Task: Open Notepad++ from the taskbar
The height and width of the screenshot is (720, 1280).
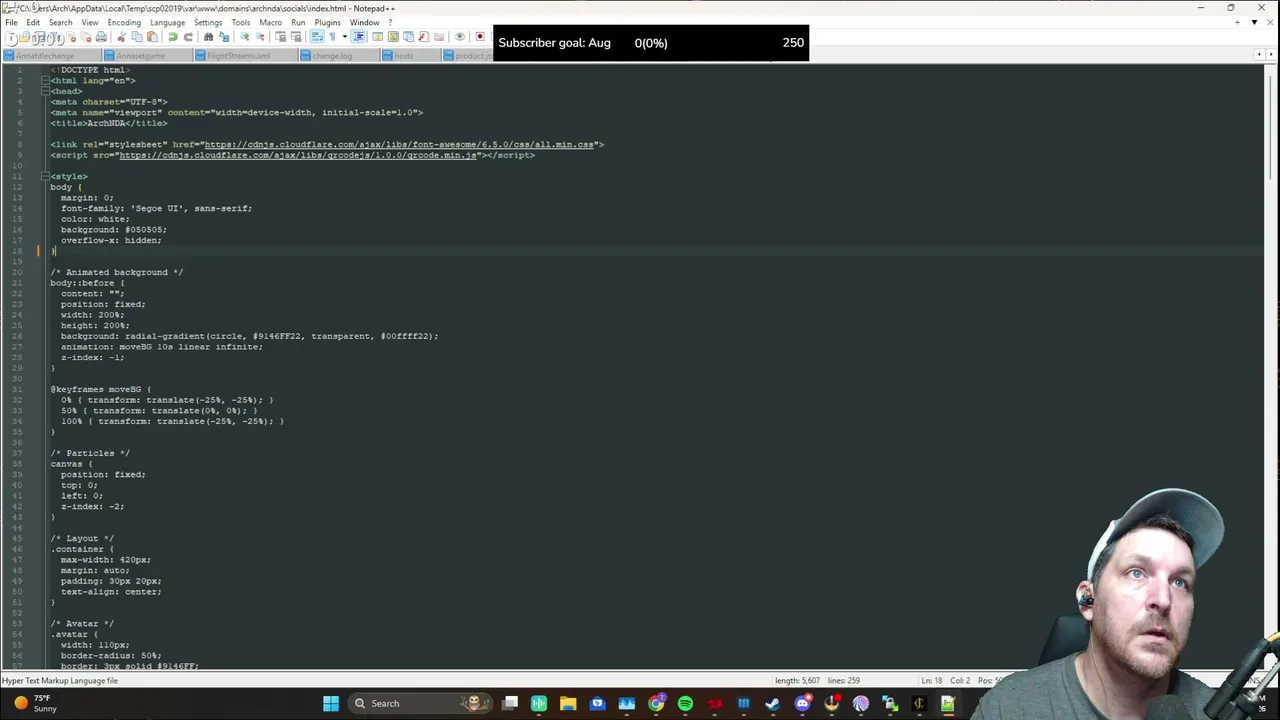Action: (947, 703)
